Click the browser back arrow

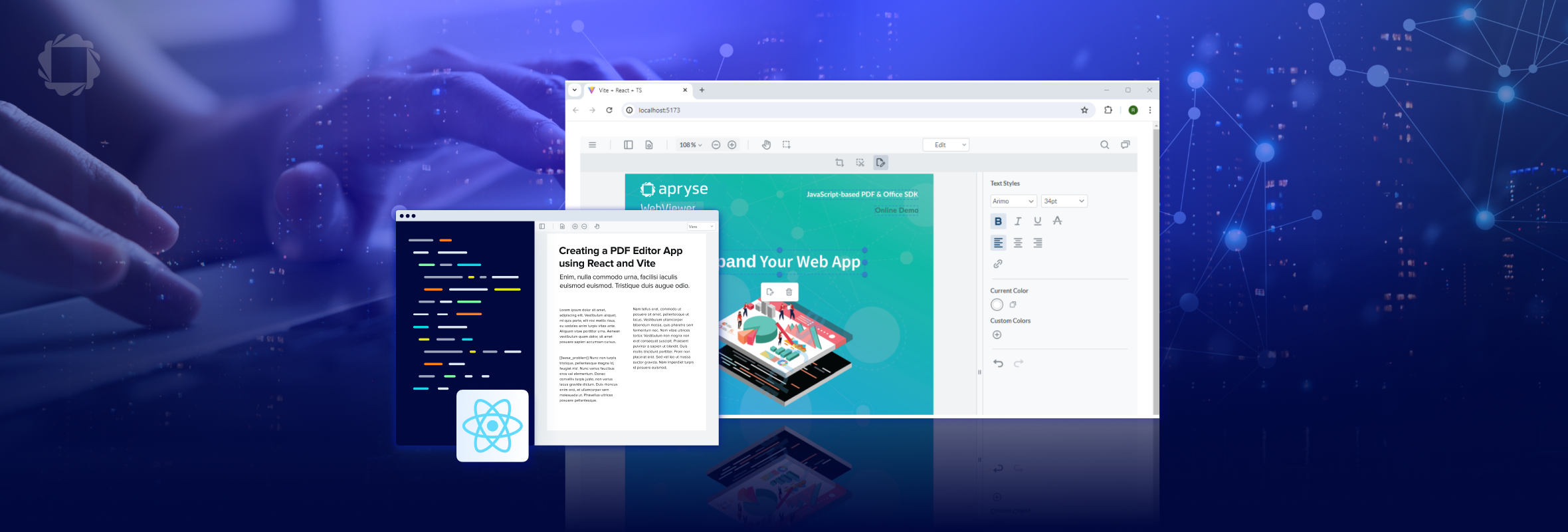(x=575, y=110)
